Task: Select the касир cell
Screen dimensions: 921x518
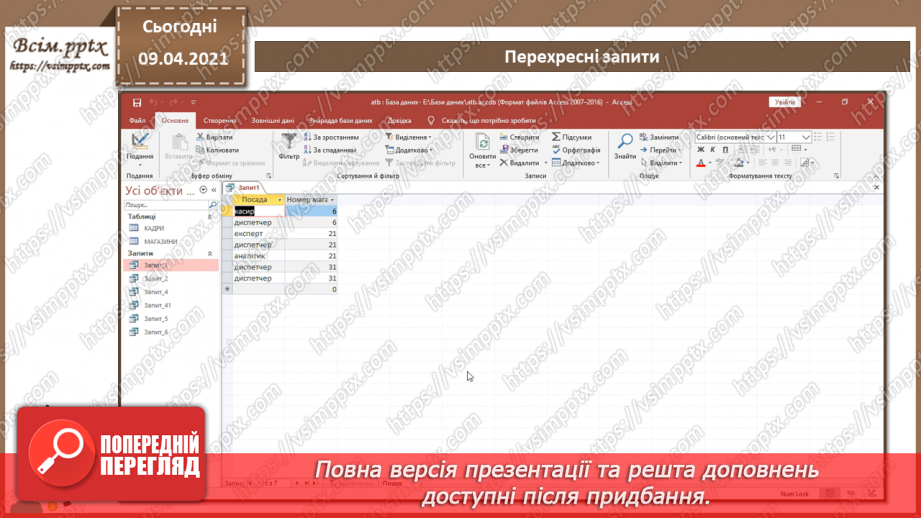Action: (259, 211)
